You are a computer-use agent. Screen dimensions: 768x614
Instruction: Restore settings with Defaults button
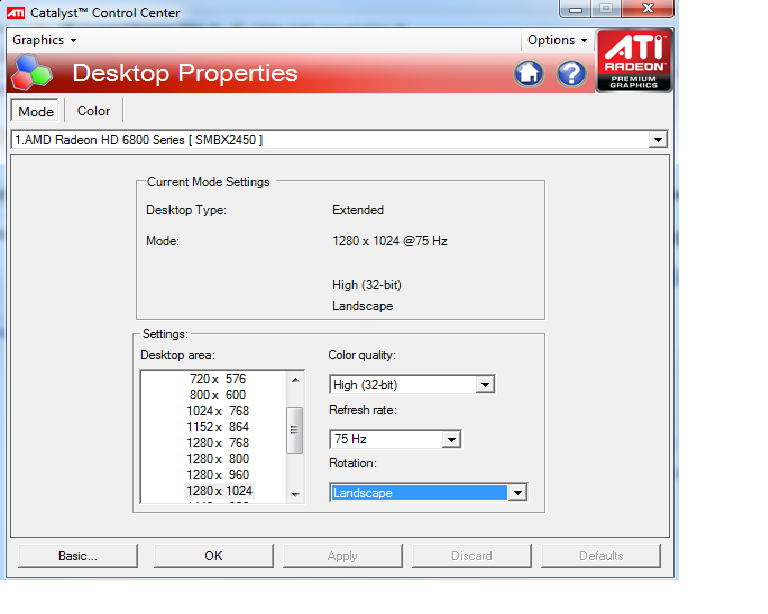click(601, 556)
